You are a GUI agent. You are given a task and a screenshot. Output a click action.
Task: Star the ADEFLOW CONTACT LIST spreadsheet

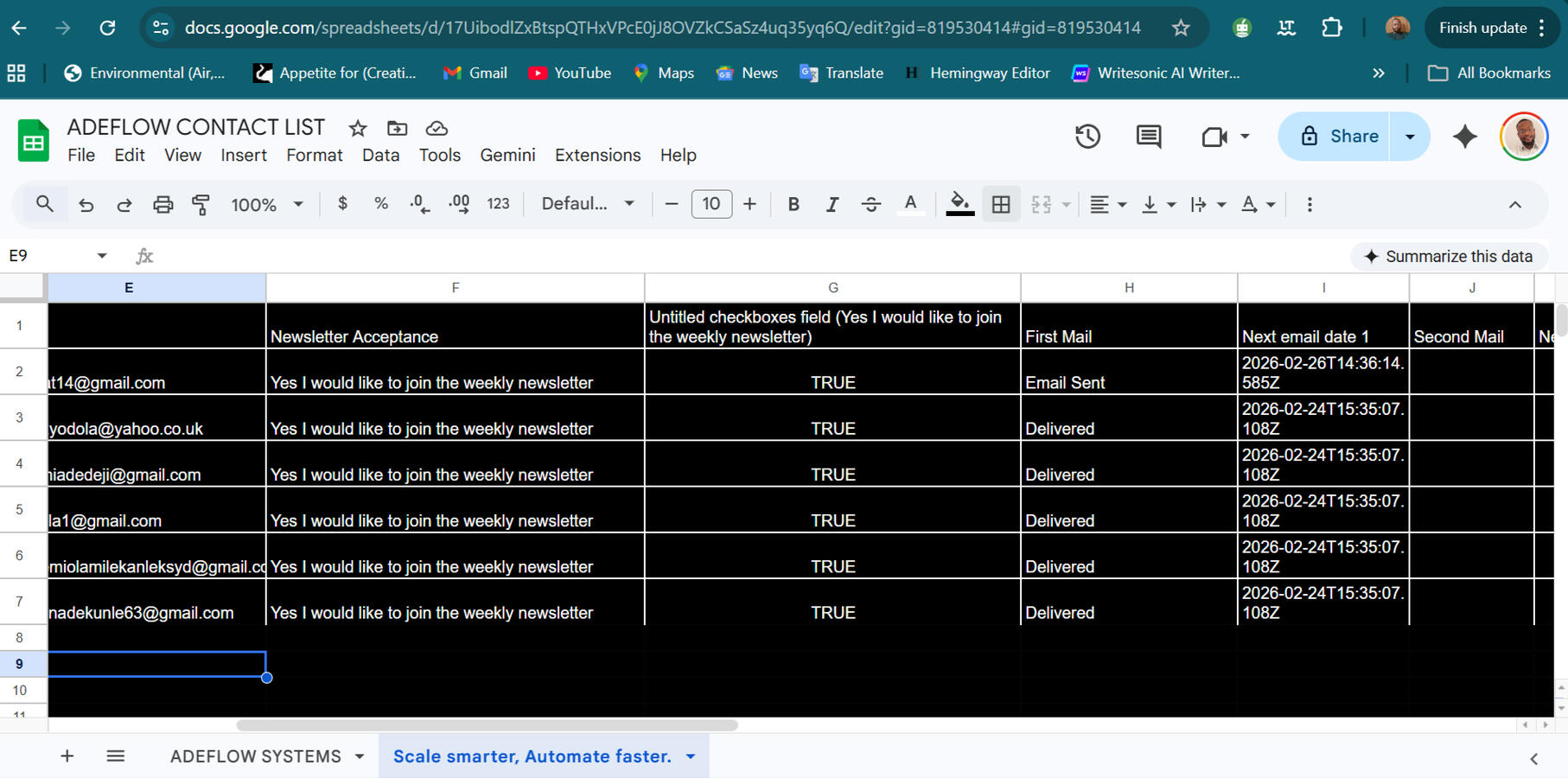click(x=357, y=127)
